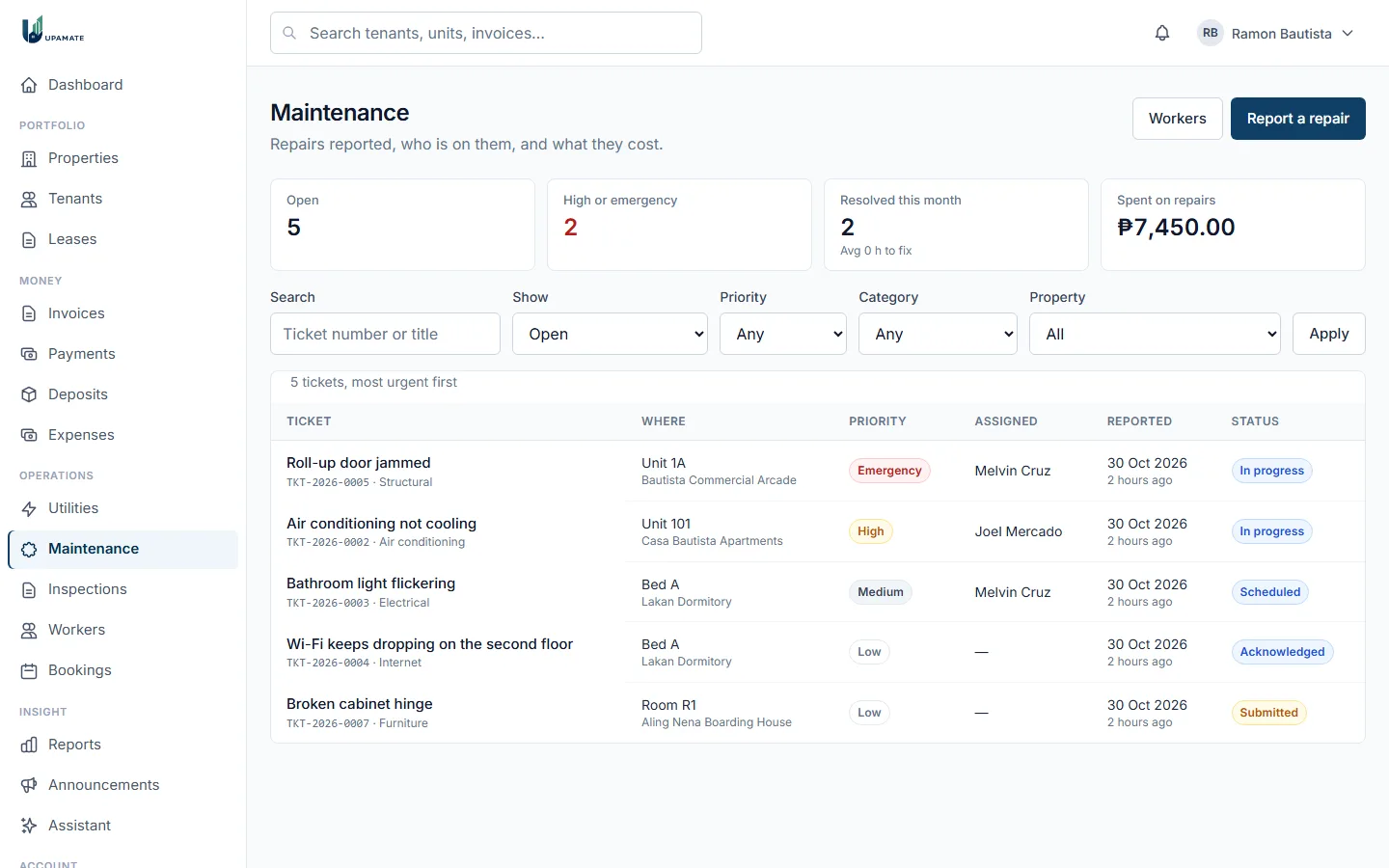
Task: Click the Workers button in header
Action: click(1178, 119)
